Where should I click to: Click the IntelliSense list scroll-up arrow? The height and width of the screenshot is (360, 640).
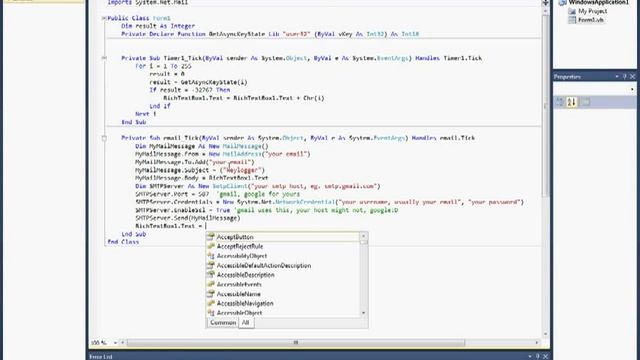pyautogui.click(x=363, y=236)
